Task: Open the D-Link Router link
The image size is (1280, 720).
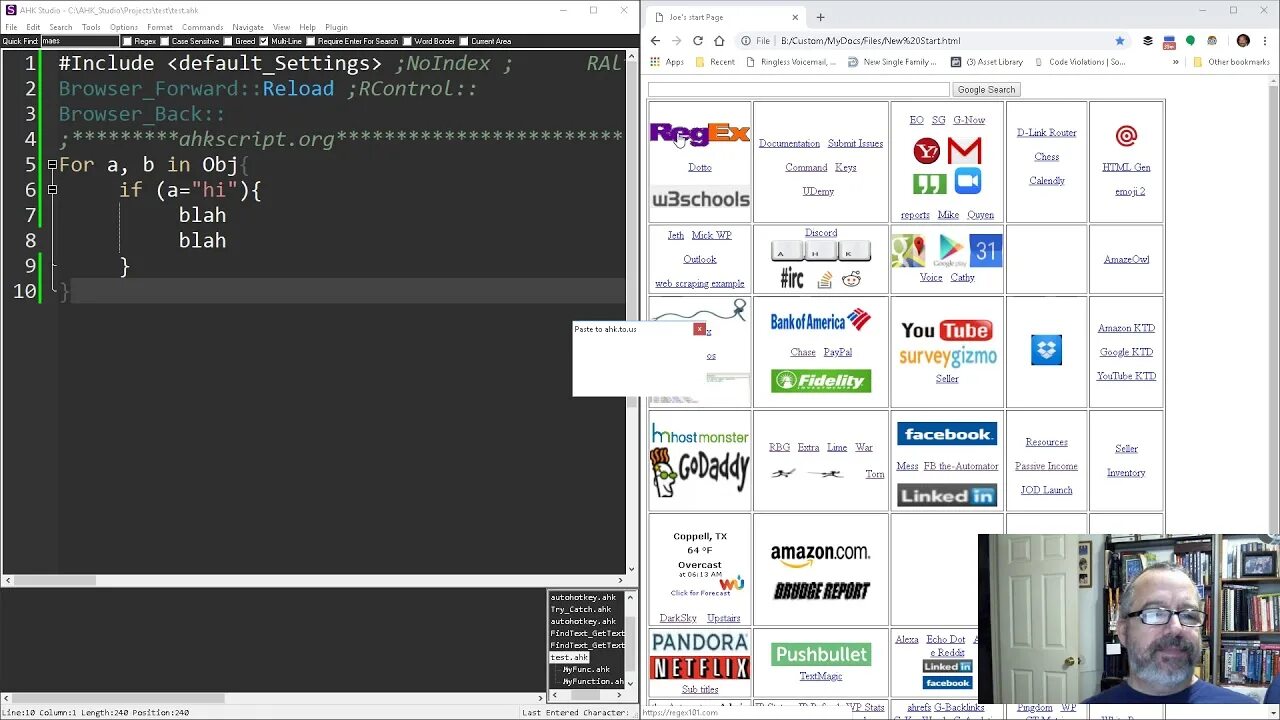Action: tap(1046, 133)
